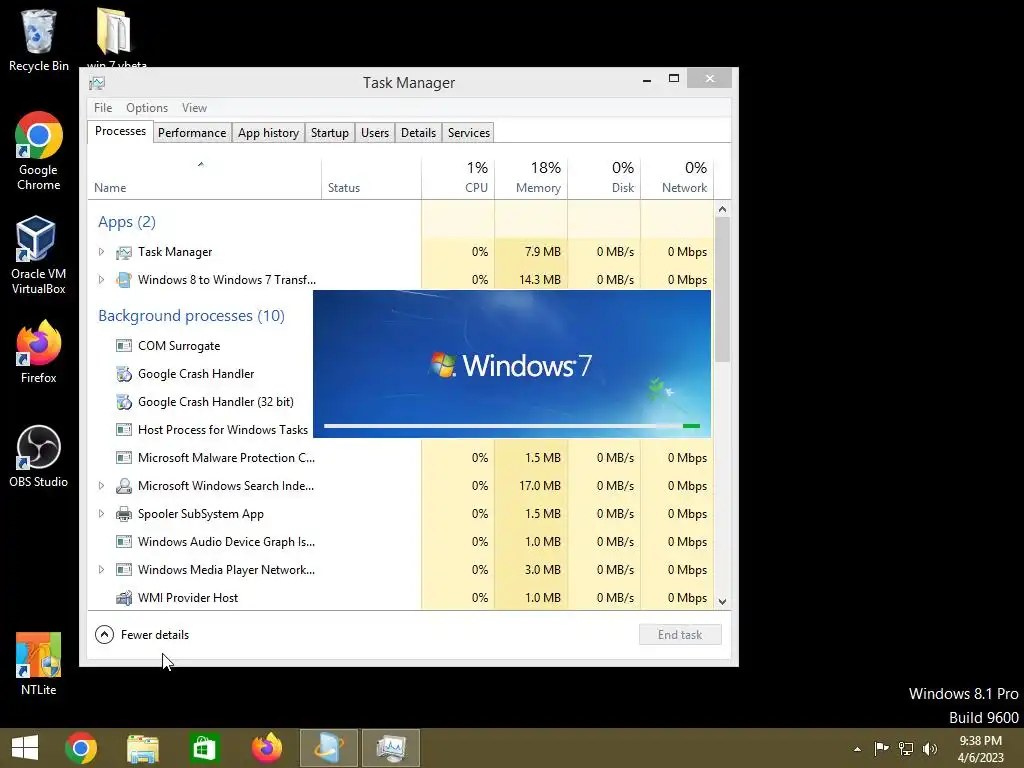This screenshot has height=768, width=1024.
Task: Click the Background processes (10) group header
Action: coord(191,316)
